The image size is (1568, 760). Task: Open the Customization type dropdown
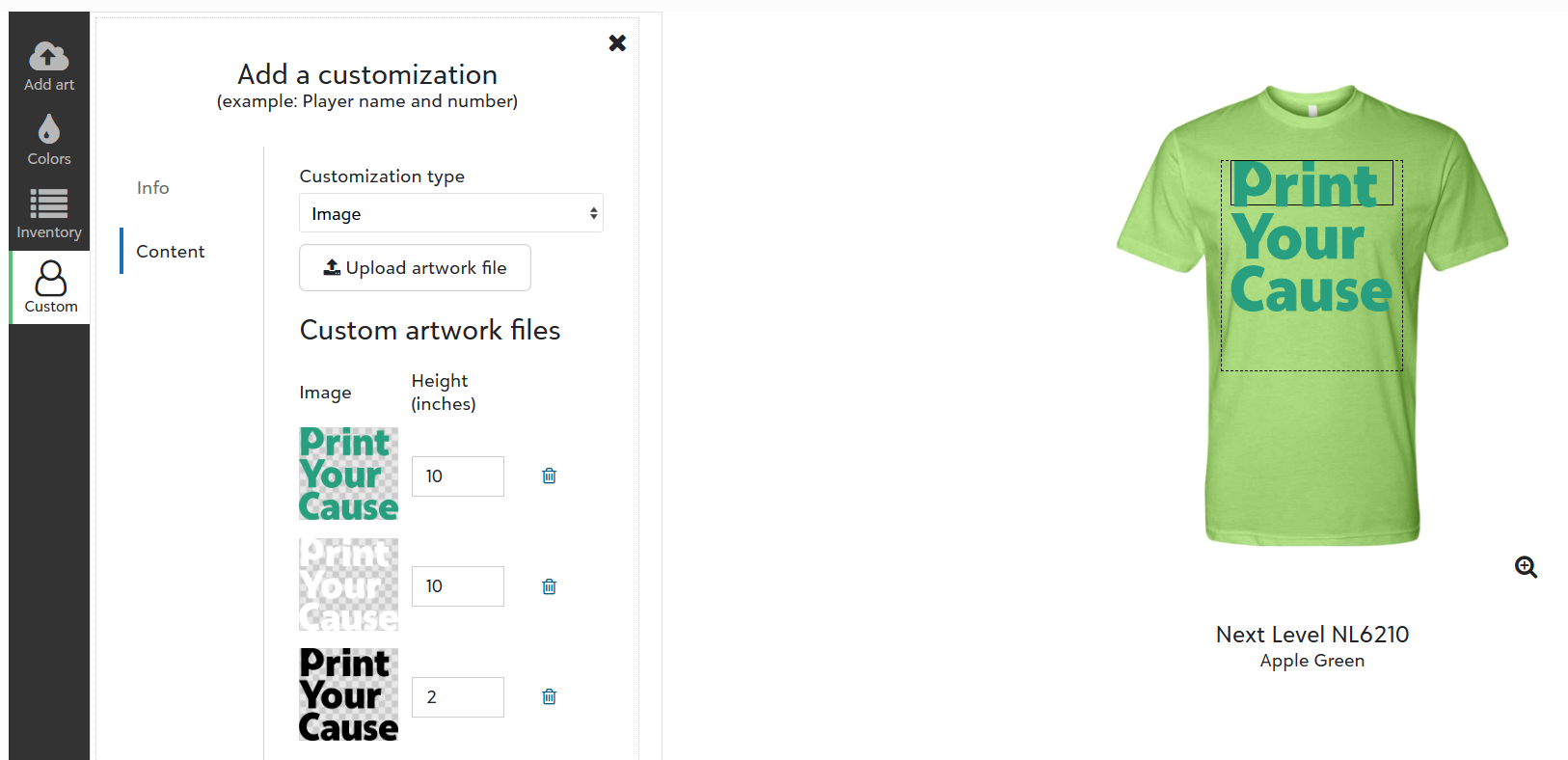pos(450,213)
